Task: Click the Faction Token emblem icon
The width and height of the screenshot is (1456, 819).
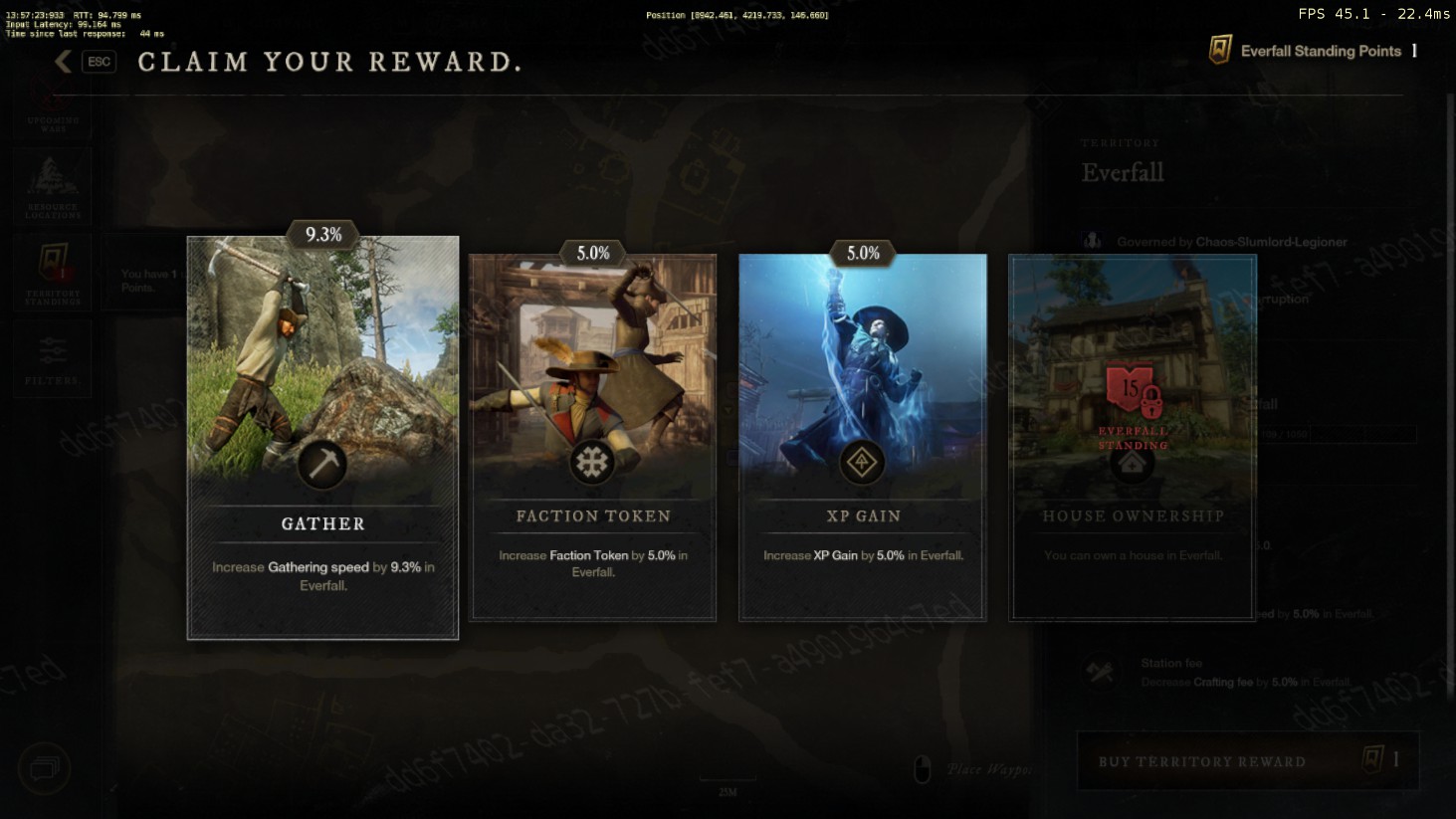Action: [592, 463]
